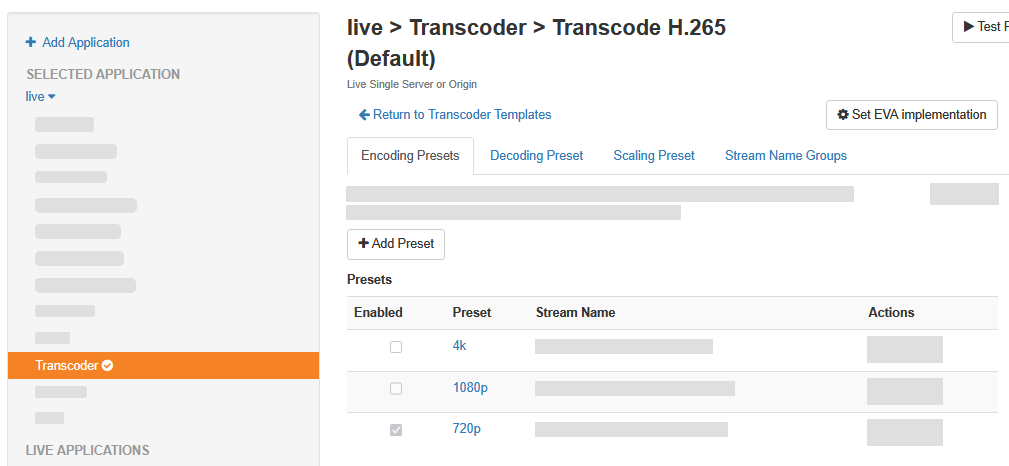Switch to the Decoding Preset tab
Screen dimensions: 1009x466
tap(536, 156)
